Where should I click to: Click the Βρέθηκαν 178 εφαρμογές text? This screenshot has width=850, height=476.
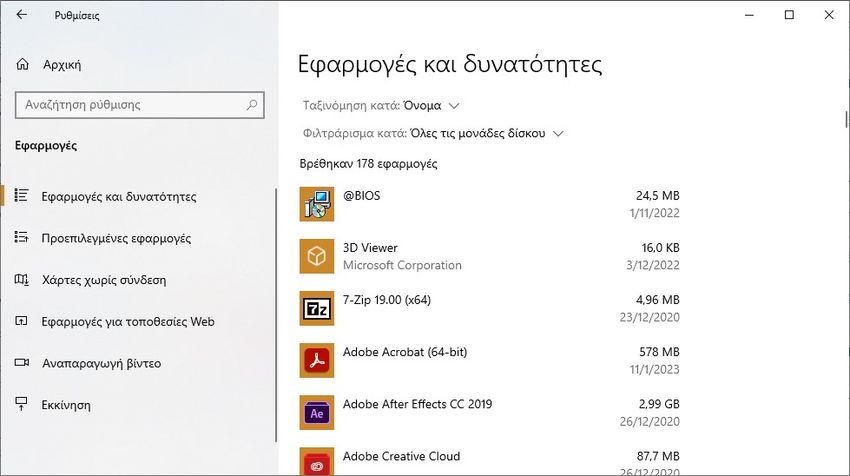pyautogui.click(x=369, y=164)
